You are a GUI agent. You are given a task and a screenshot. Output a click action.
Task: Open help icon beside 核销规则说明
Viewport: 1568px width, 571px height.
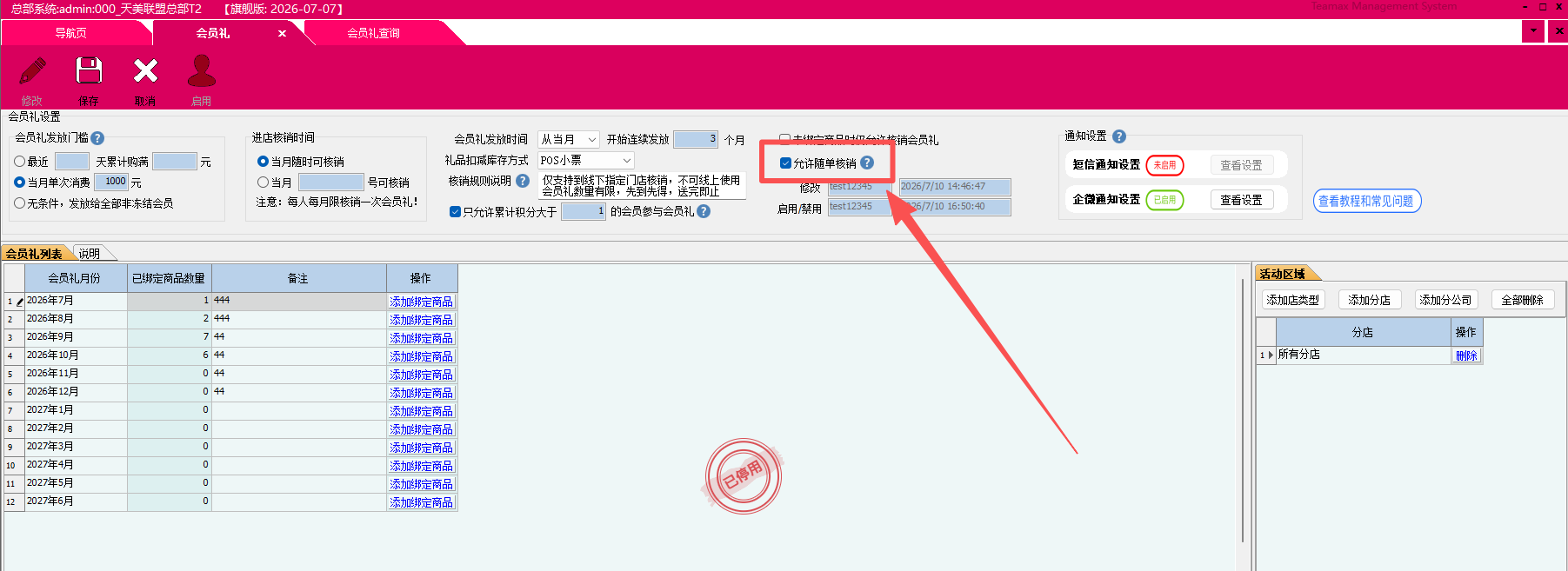523,181
